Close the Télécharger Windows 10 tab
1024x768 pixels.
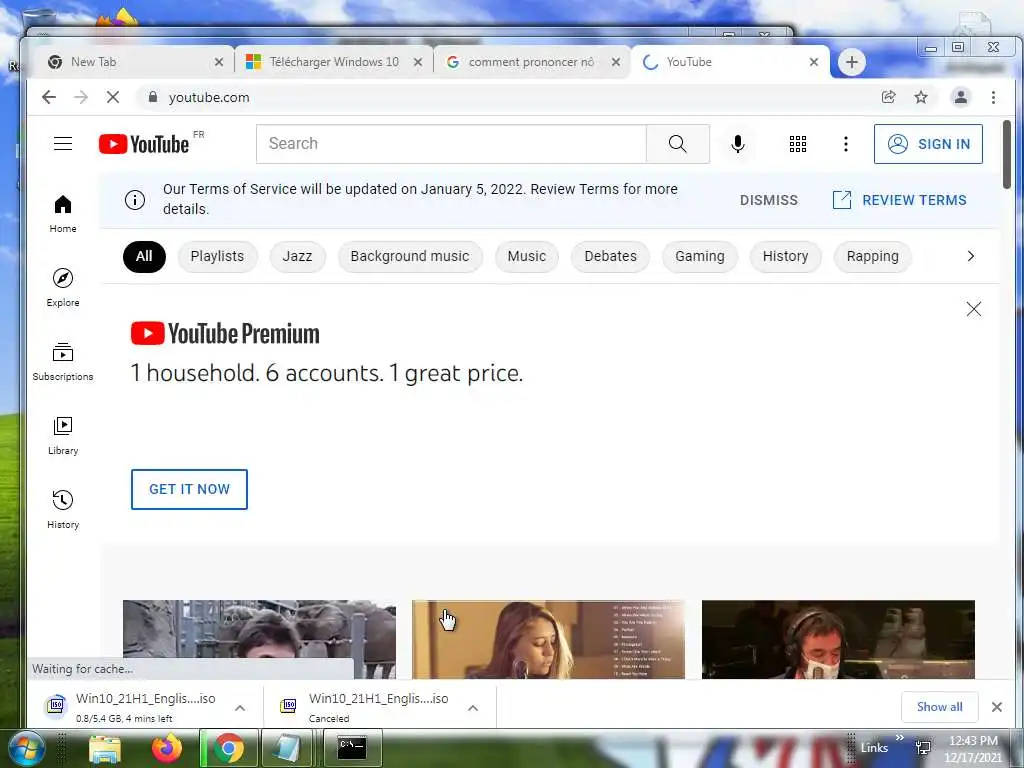click(418, 62)
